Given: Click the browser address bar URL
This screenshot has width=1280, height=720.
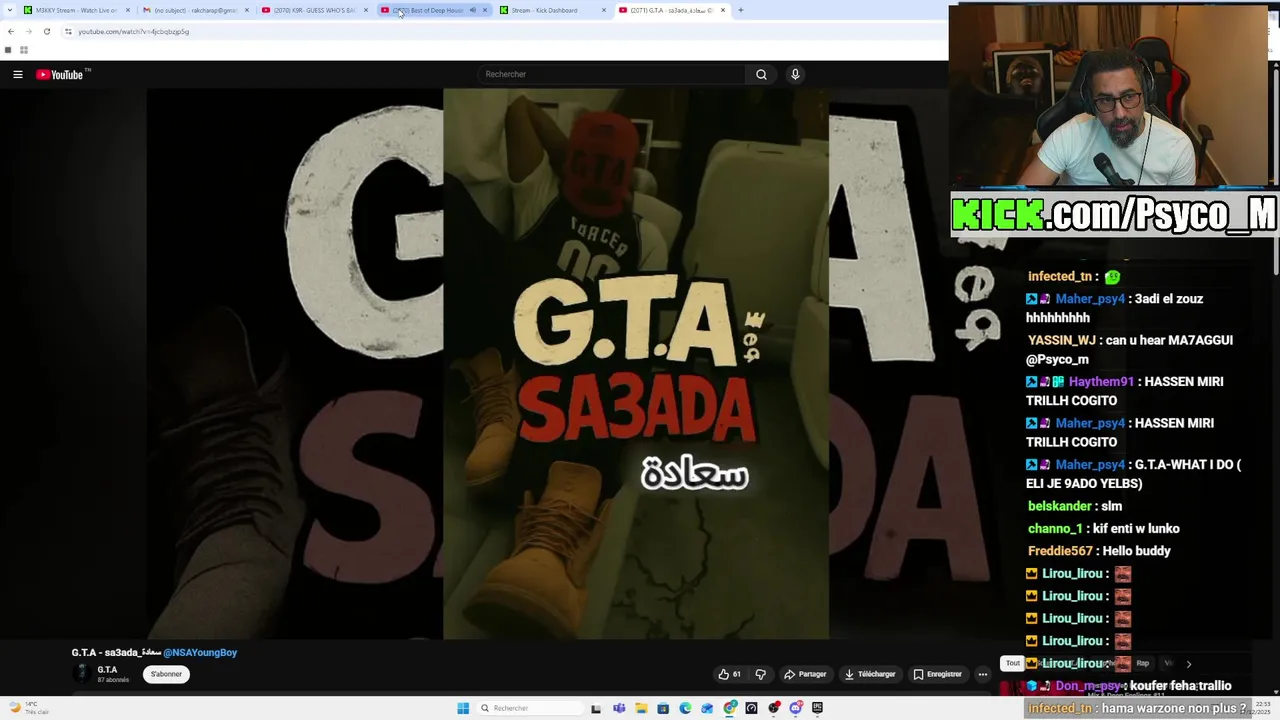Looking at the screenshot, I should pyautogui.click(x=134, y=31).
